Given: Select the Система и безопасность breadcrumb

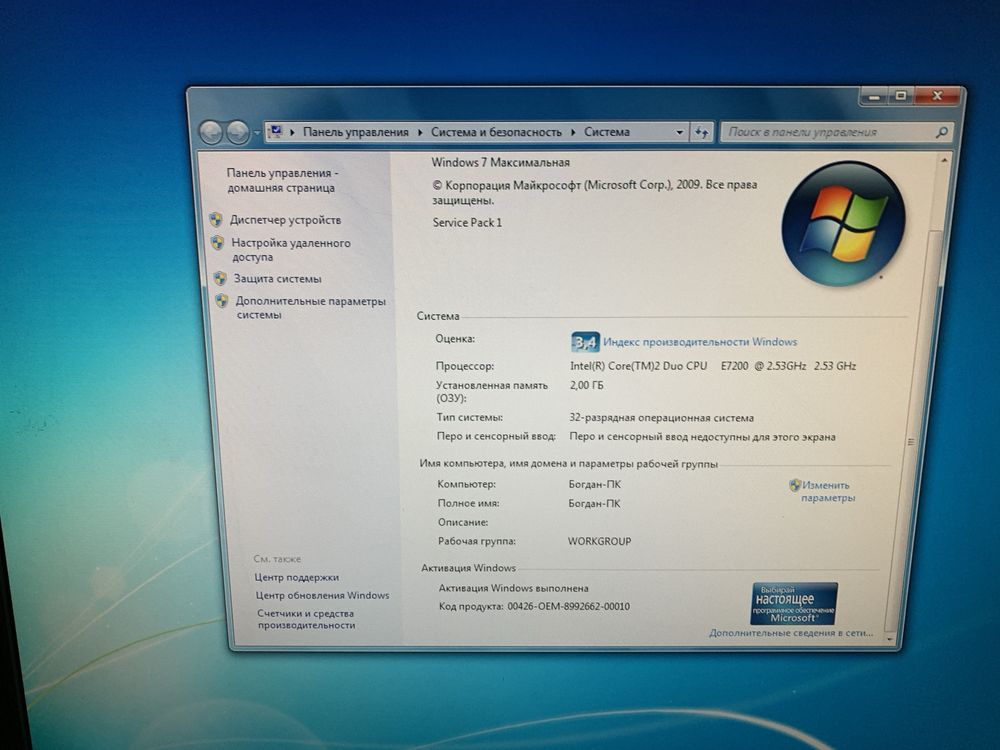Looking at the screenshot, I should click(x=496, y=132).
